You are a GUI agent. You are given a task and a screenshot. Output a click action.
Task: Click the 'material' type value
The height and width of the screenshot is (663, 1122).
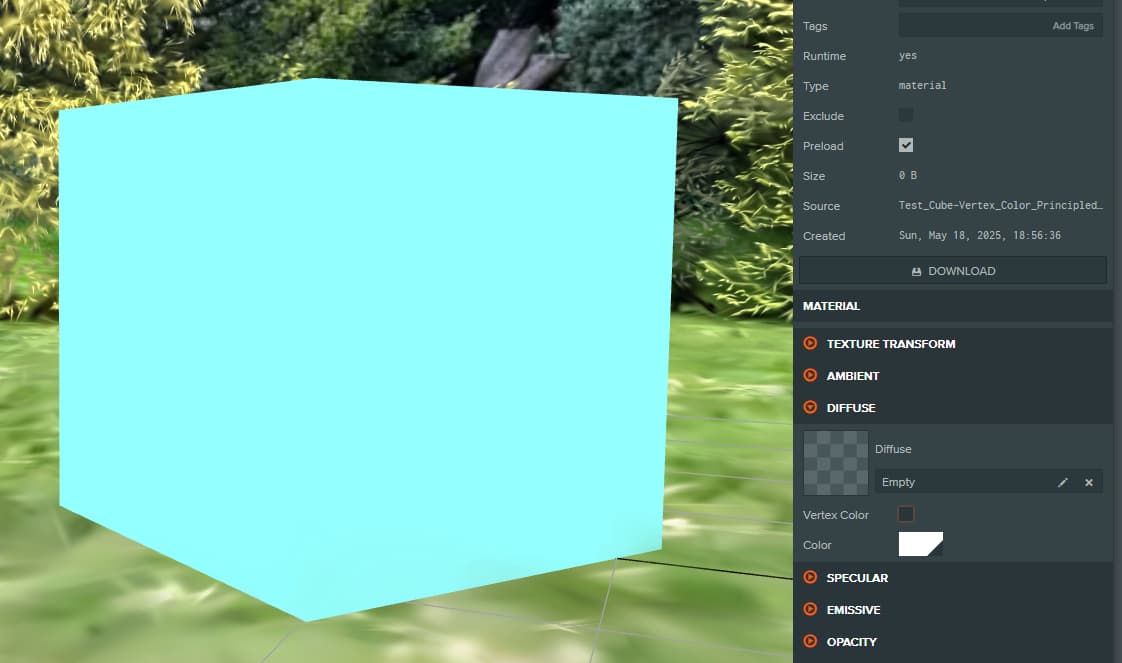point(922,85)
